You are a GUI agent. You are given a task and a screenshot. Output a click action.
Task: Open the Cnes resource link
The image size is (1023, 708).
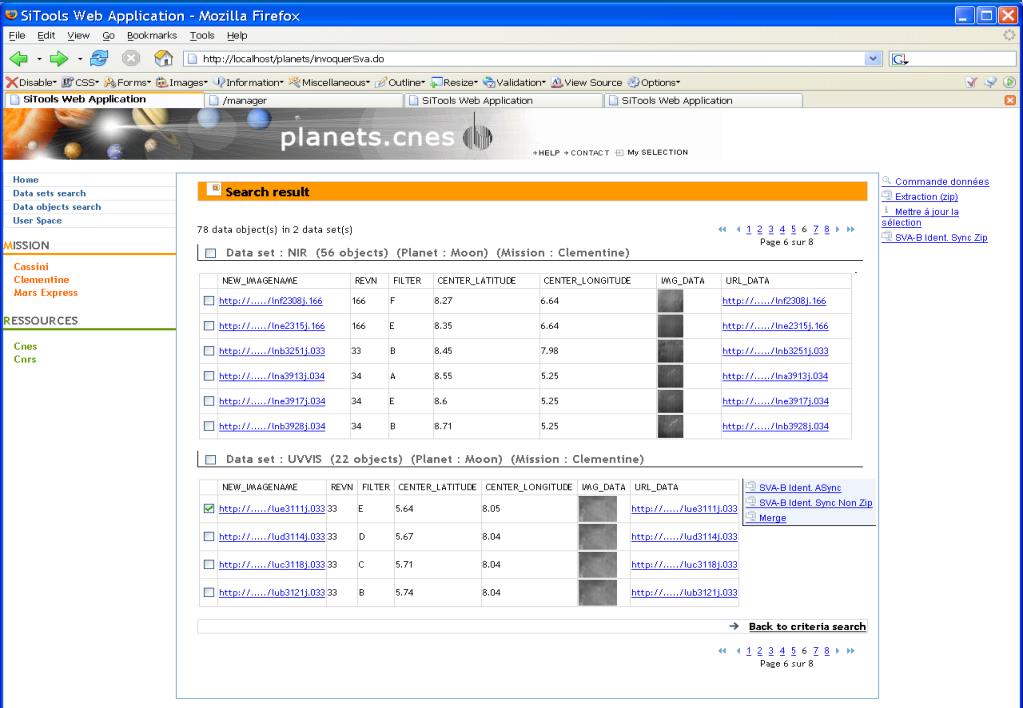pos(25,346)
